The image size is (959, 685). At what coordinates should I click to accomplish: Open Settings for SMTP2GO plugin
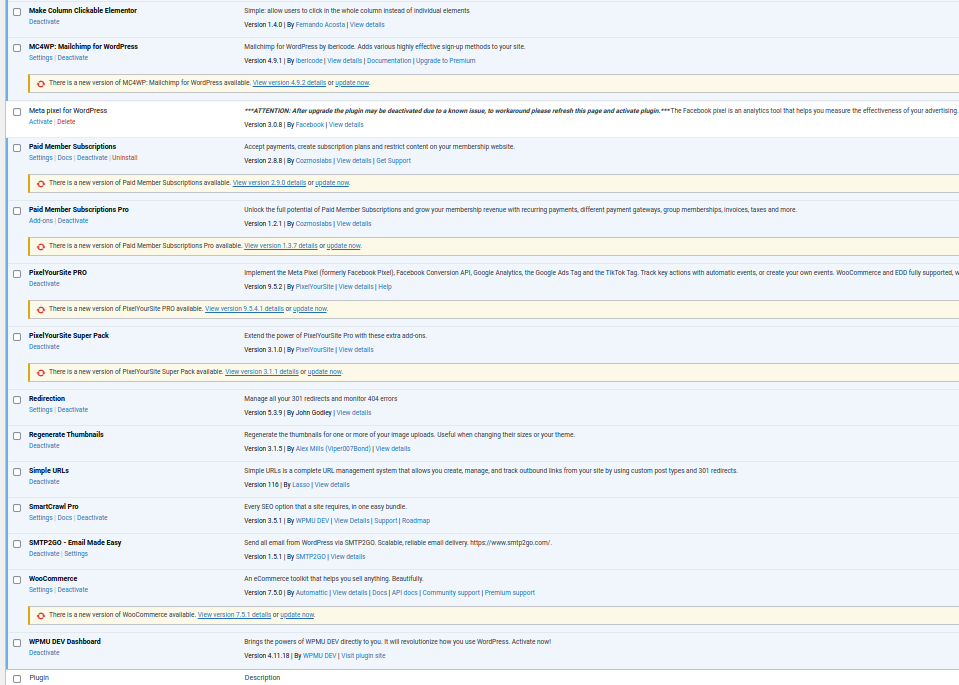76,554
